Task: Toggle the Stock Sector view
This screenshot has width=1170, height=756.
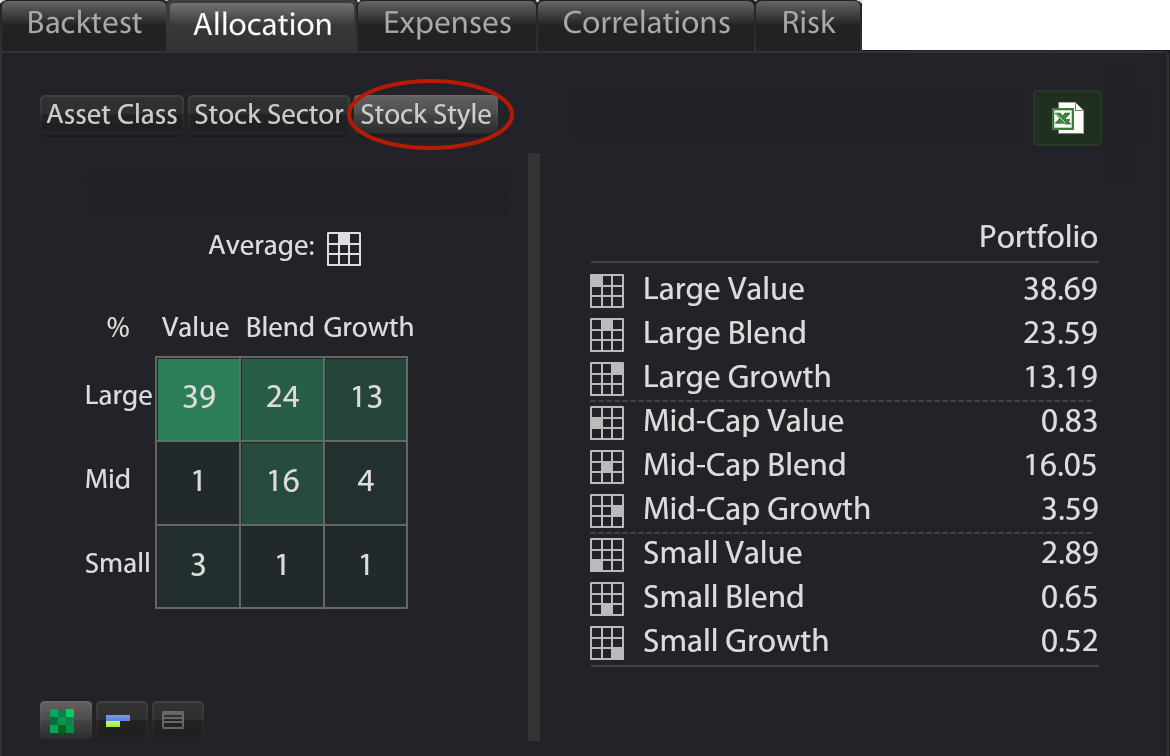Action: pyautogui.click(x=268, y=114)
